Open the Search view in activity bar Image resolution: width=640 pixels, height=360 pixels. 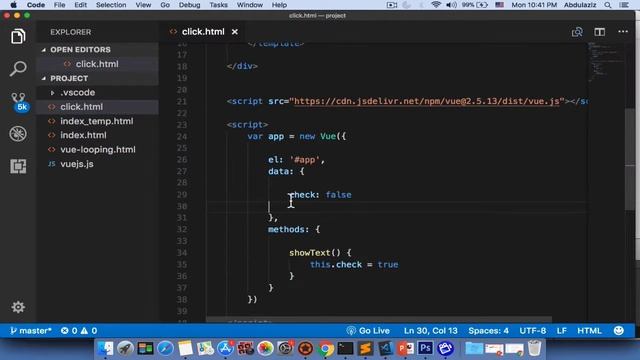click(18, 69)
